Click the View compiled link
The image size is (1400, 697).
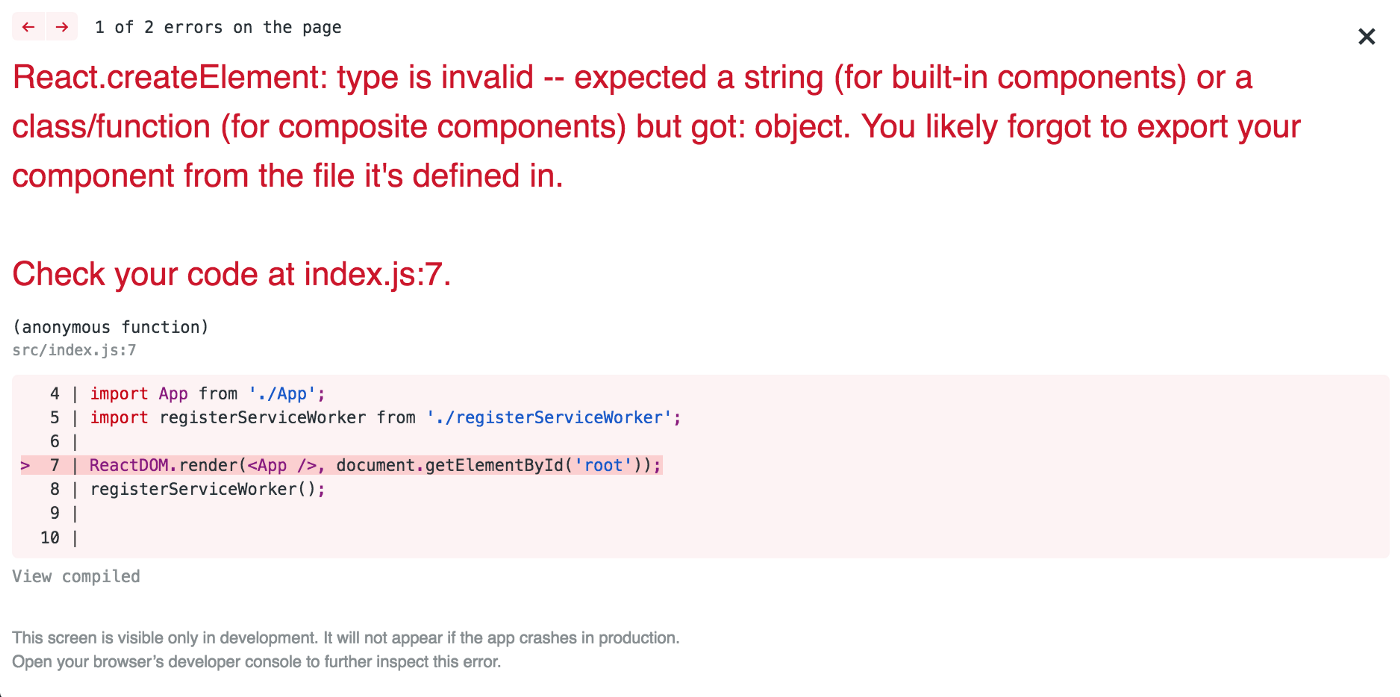click(75, 575)
